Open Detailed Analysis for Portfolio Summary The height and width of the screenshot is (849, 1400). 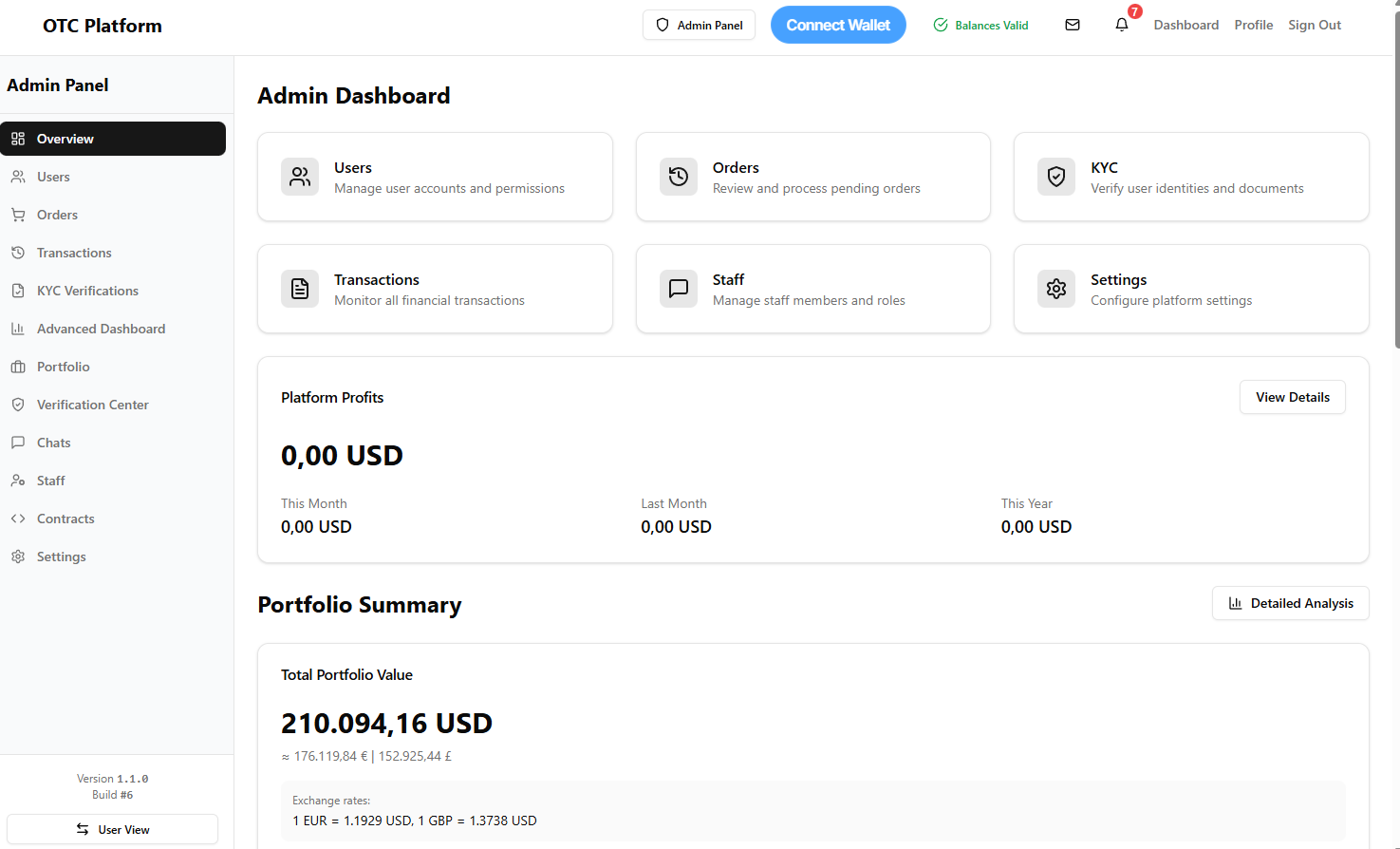tap(1290, 603)
